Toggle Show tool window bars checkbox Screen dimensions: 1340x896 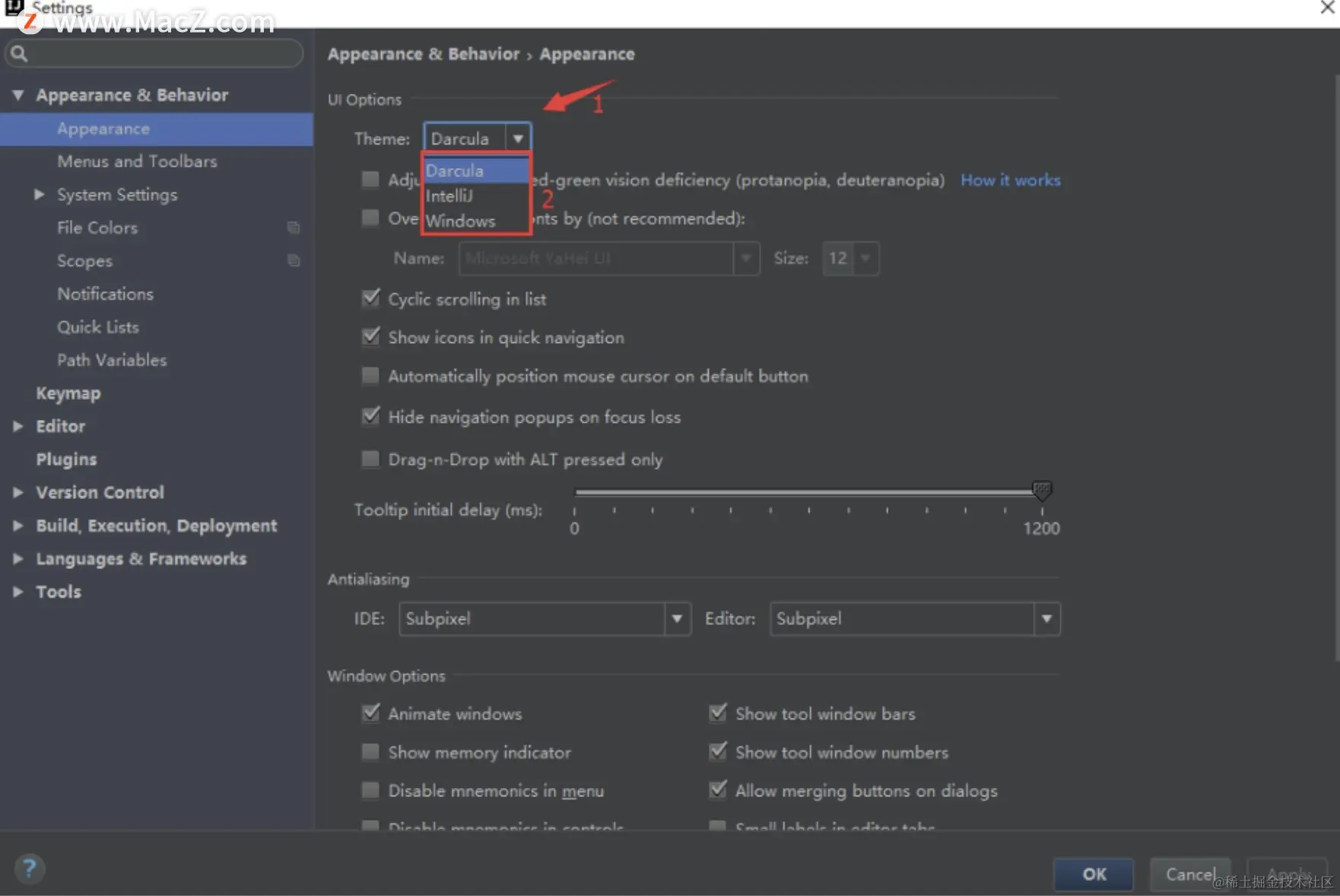717,713
